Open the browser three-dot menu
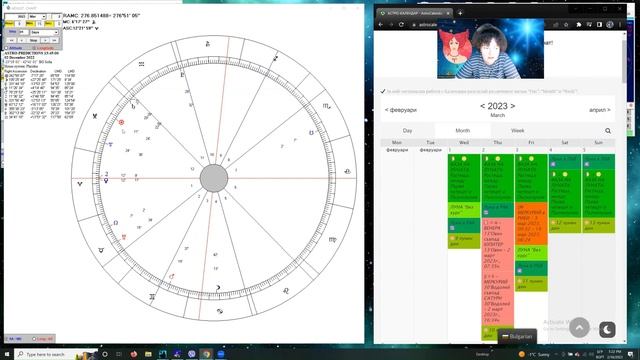The width and height of the screenshot is (640, 360). [x=620, y=24]
